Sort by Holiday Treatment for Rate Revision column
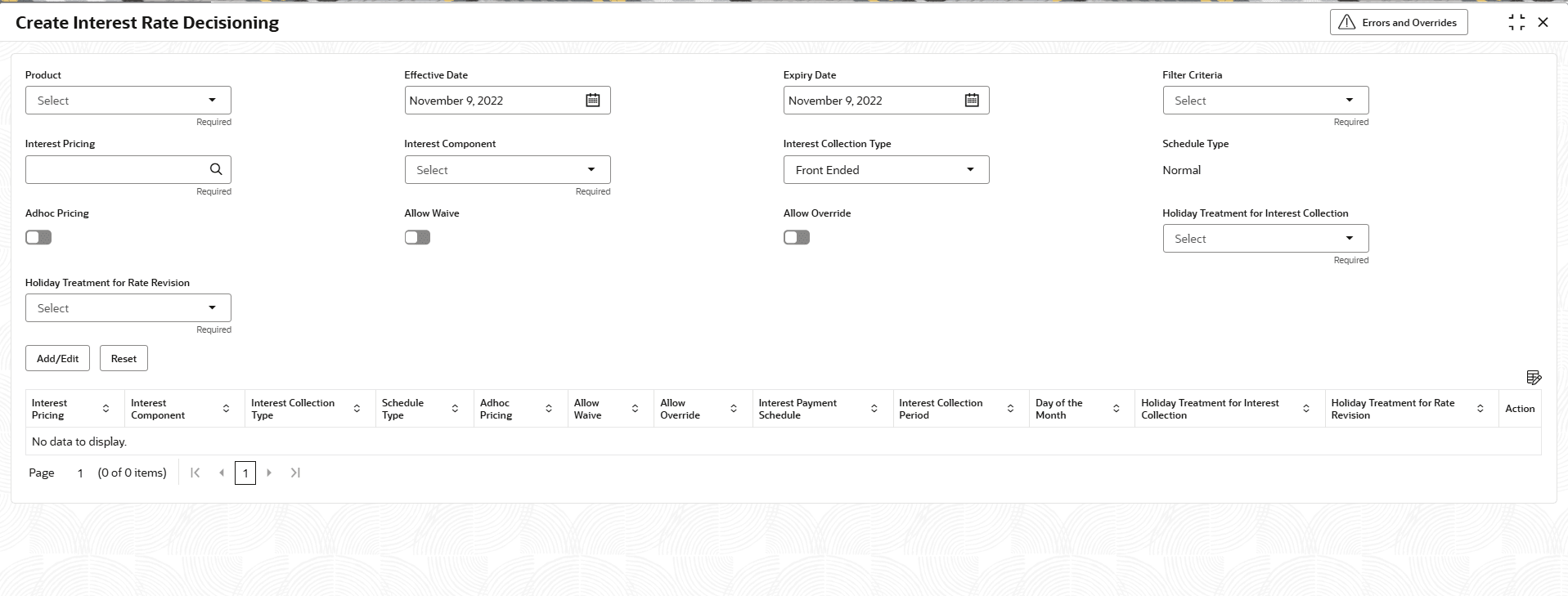This screenshot has height=596, width=1568. [x=1480, y=409]
